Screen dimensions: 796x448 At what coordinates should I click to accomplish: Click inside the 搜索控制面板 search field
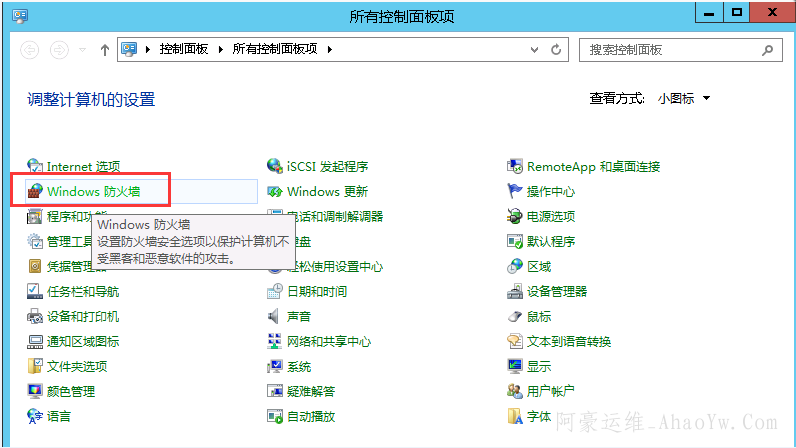[680, 50]
